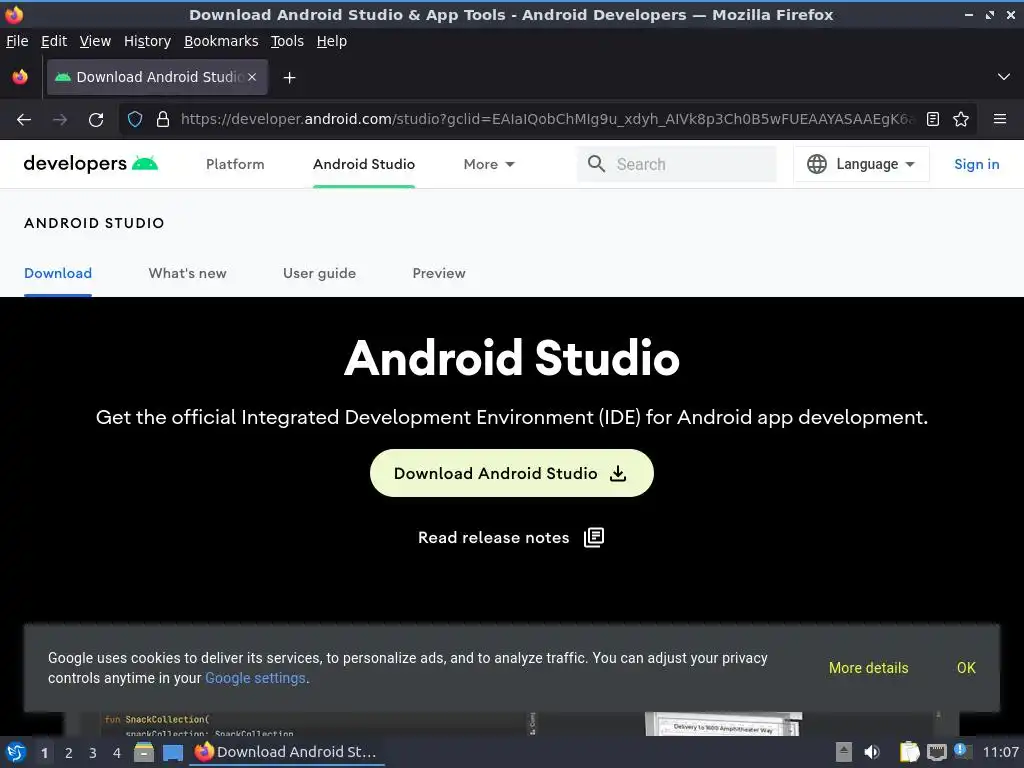Open the Google settings link
1024x768 pixels.
255,679
